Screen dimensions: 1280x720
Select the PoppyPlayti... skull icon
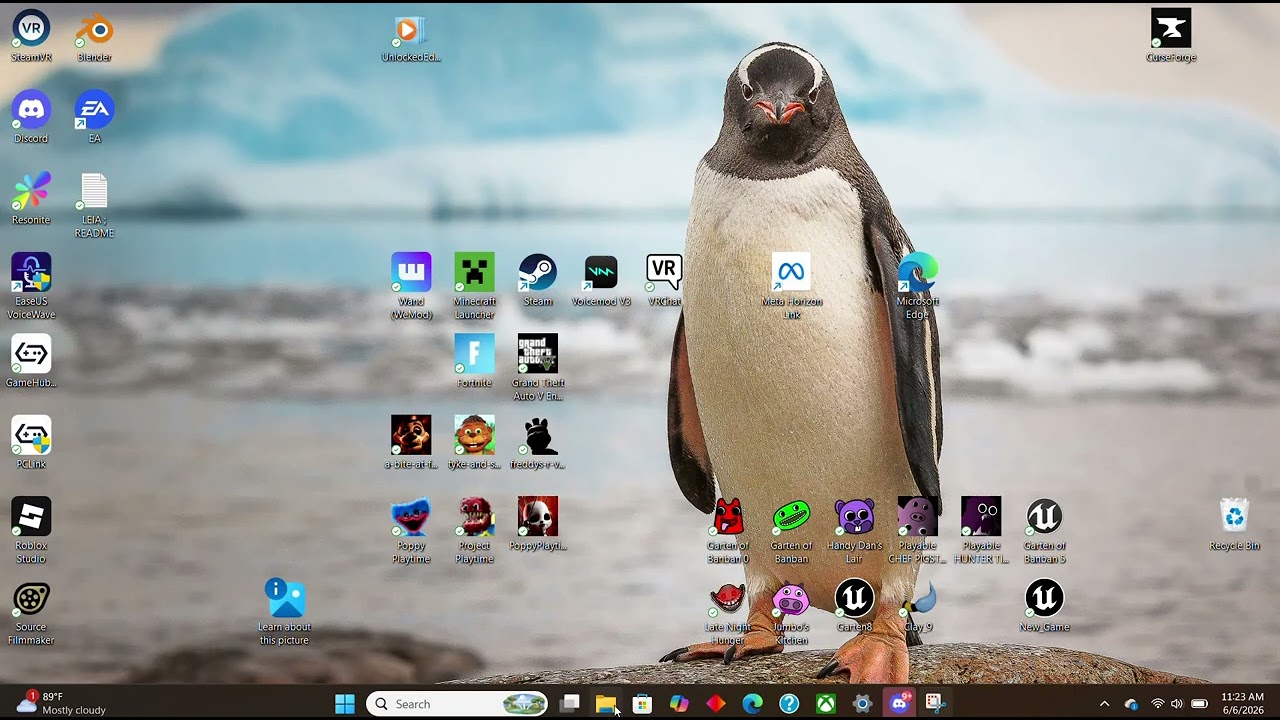click(537, 524)
